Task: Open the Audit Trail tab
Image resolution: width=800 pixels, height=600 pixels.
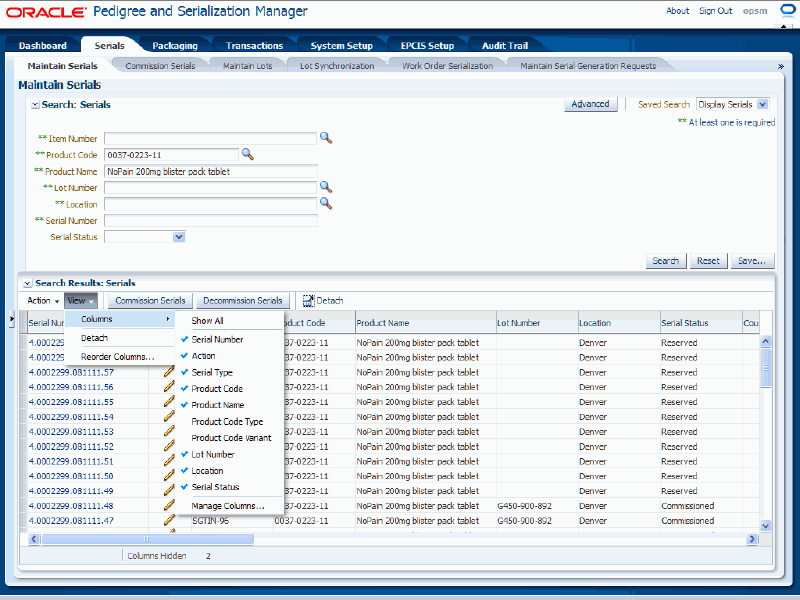Action: pyautogui.click(x=505, y=45)
